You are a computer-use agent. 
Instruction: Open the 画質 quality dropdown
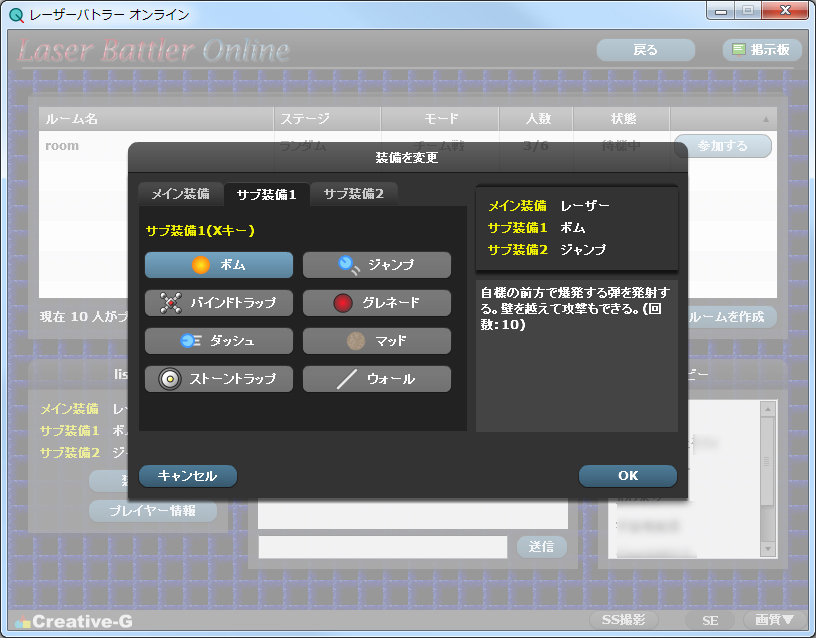tap(772, 620)
